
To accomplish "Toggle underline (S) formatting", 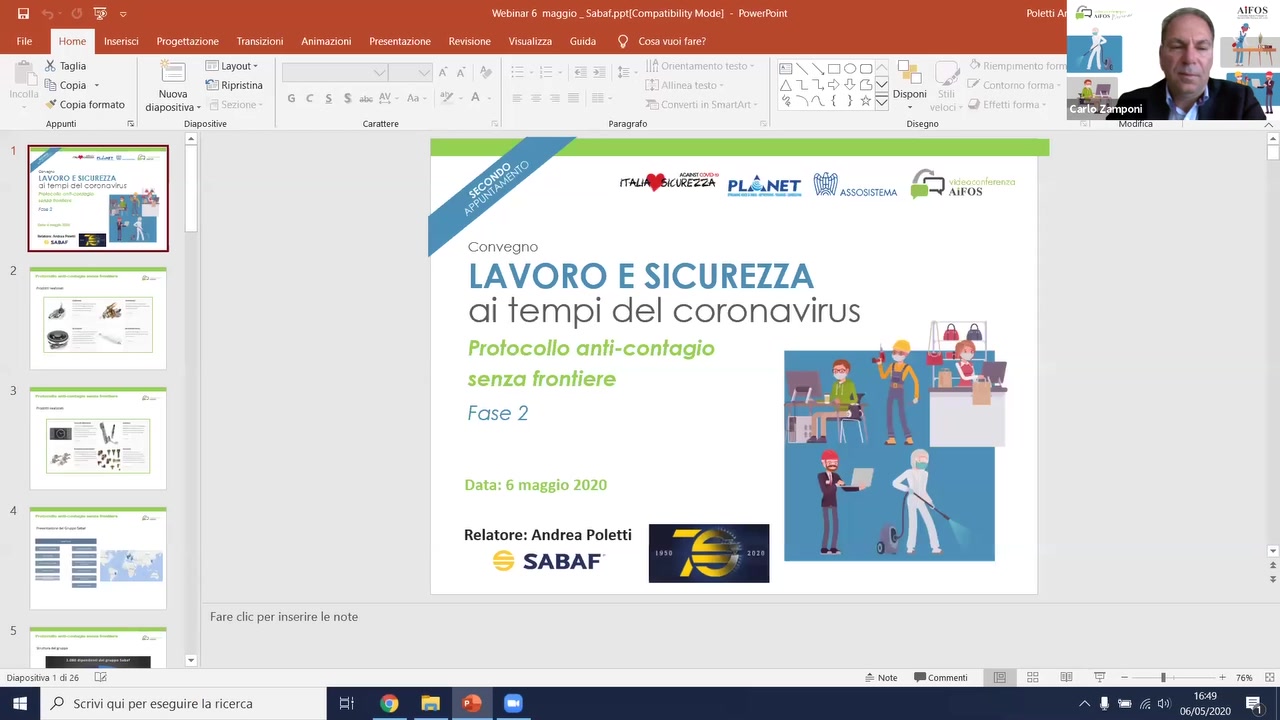I will pos(328,98).
